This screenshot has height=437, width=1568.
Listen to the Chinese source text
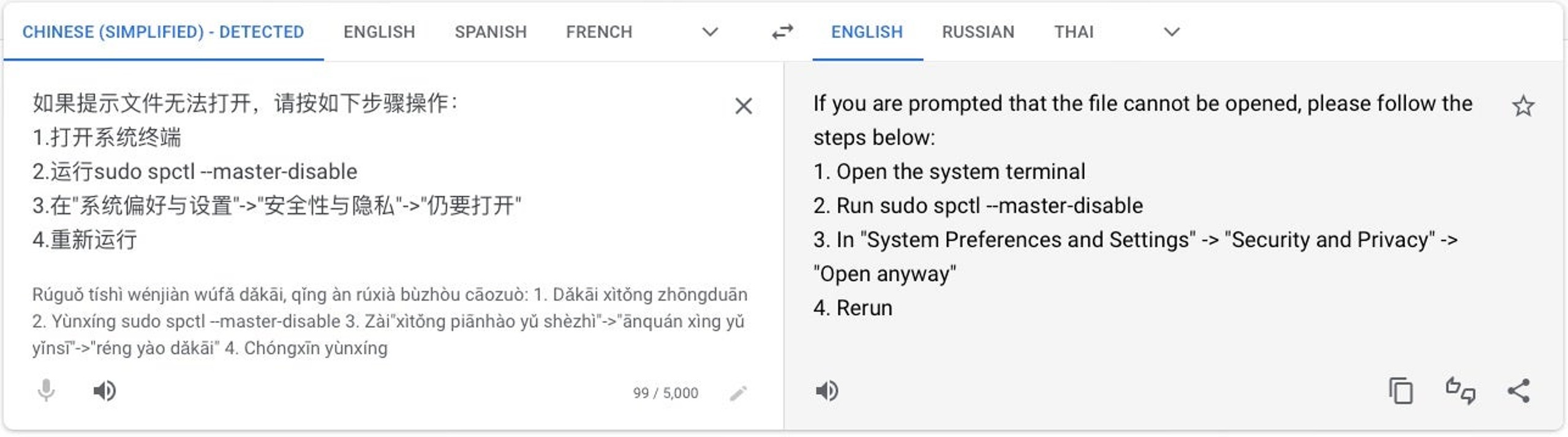tap(104, 390)
